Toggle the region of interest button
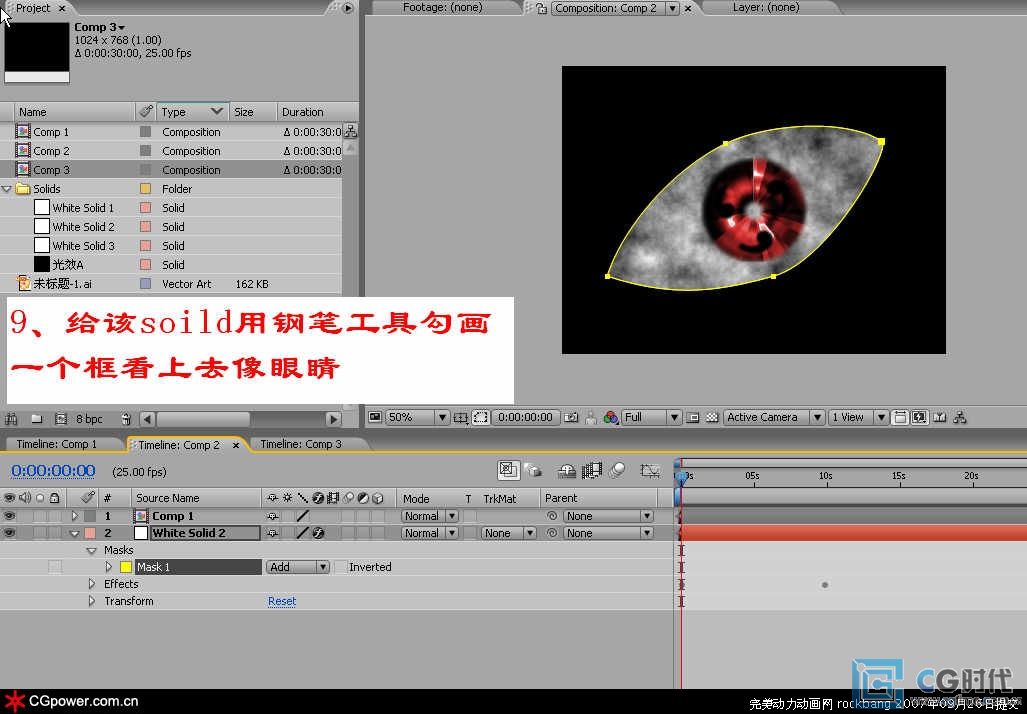 click(x=480, y=417)
